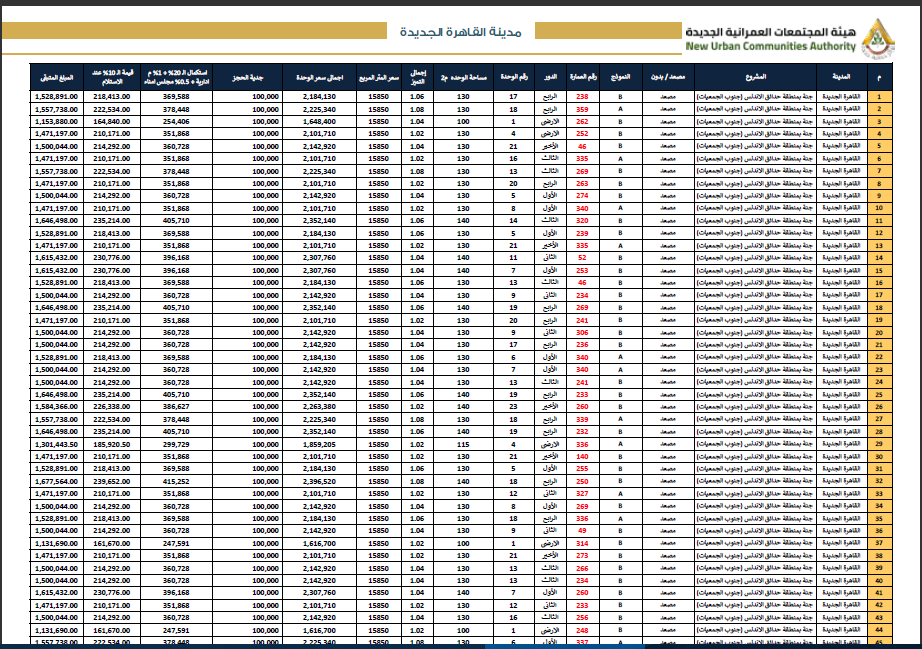This screenshot has width=922, height=649.
Task: Click the 10% value 239,652.00
Action: point(112,481)
